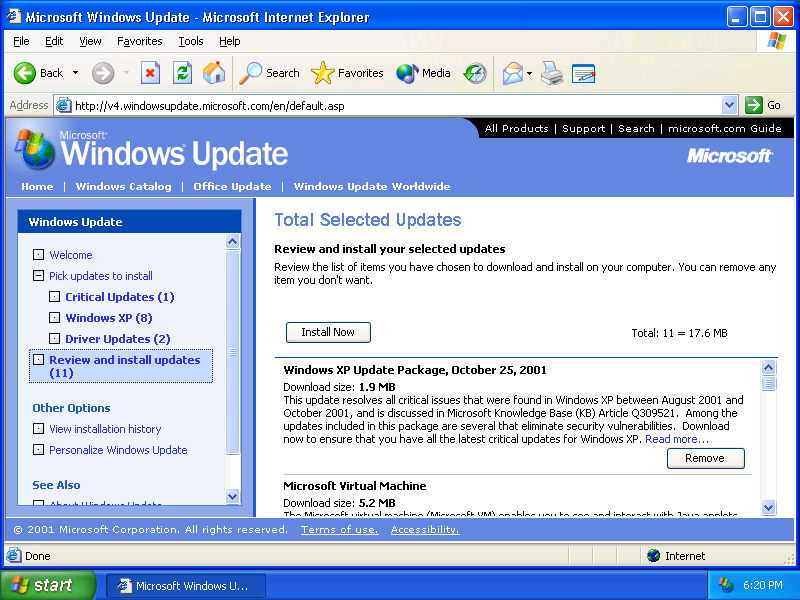
Task: Click the Stop page loading icon
Action: point(150,73)
